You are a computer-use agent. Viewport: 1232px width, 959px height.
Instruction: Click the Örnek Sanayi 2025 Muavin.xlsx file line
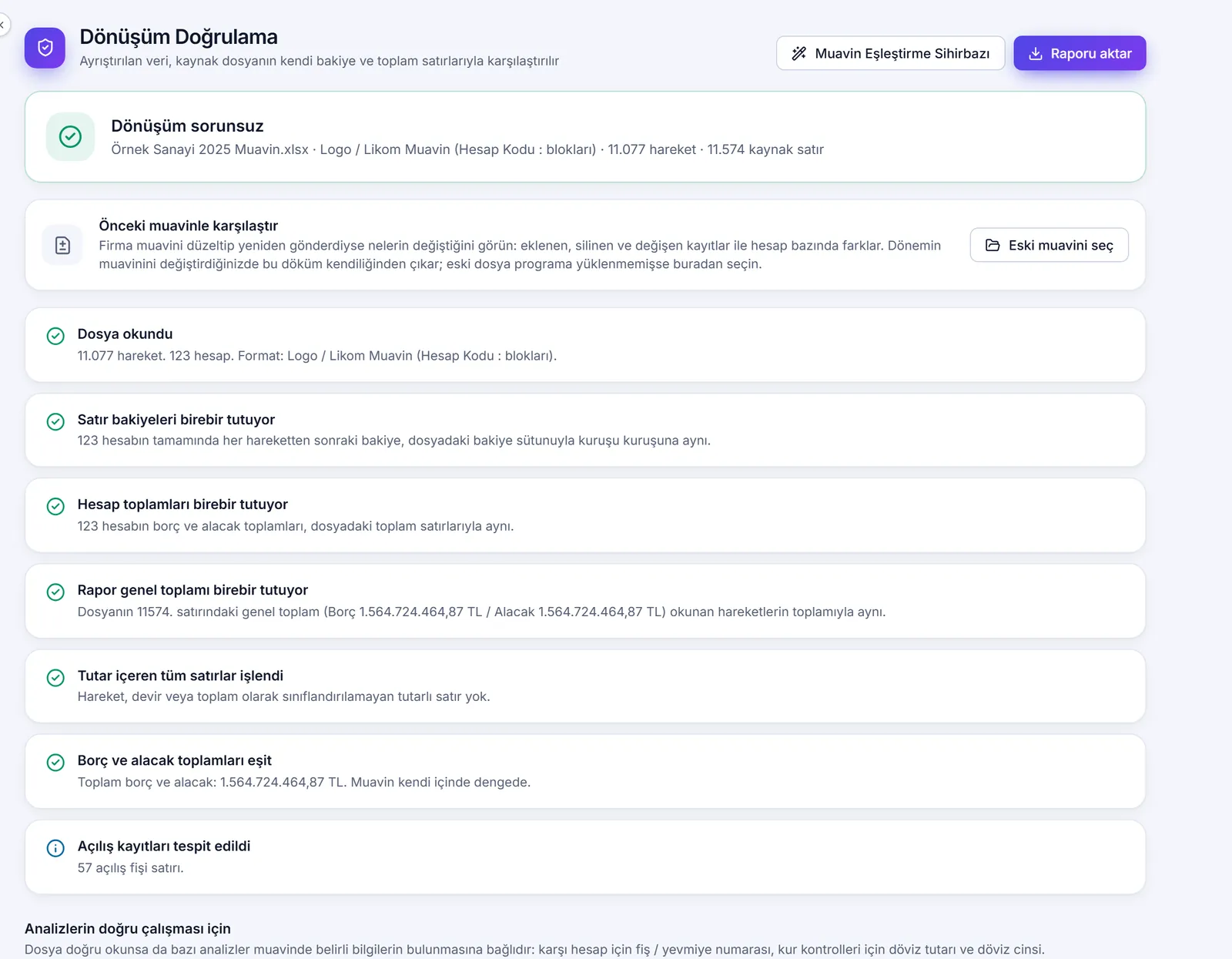pyautogui.click(x=467, y=149)
